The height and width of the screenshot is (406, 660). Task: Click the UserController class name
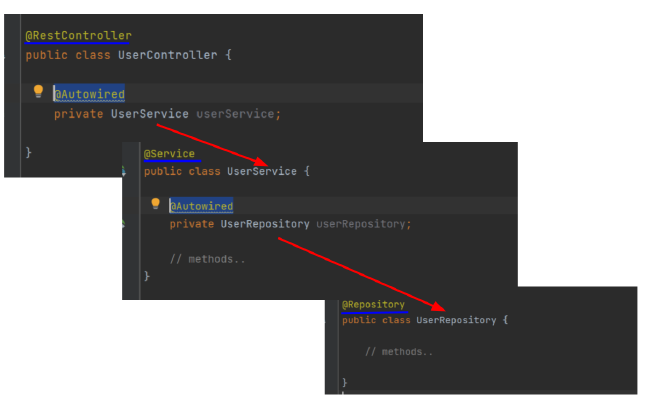coord(168,55)
